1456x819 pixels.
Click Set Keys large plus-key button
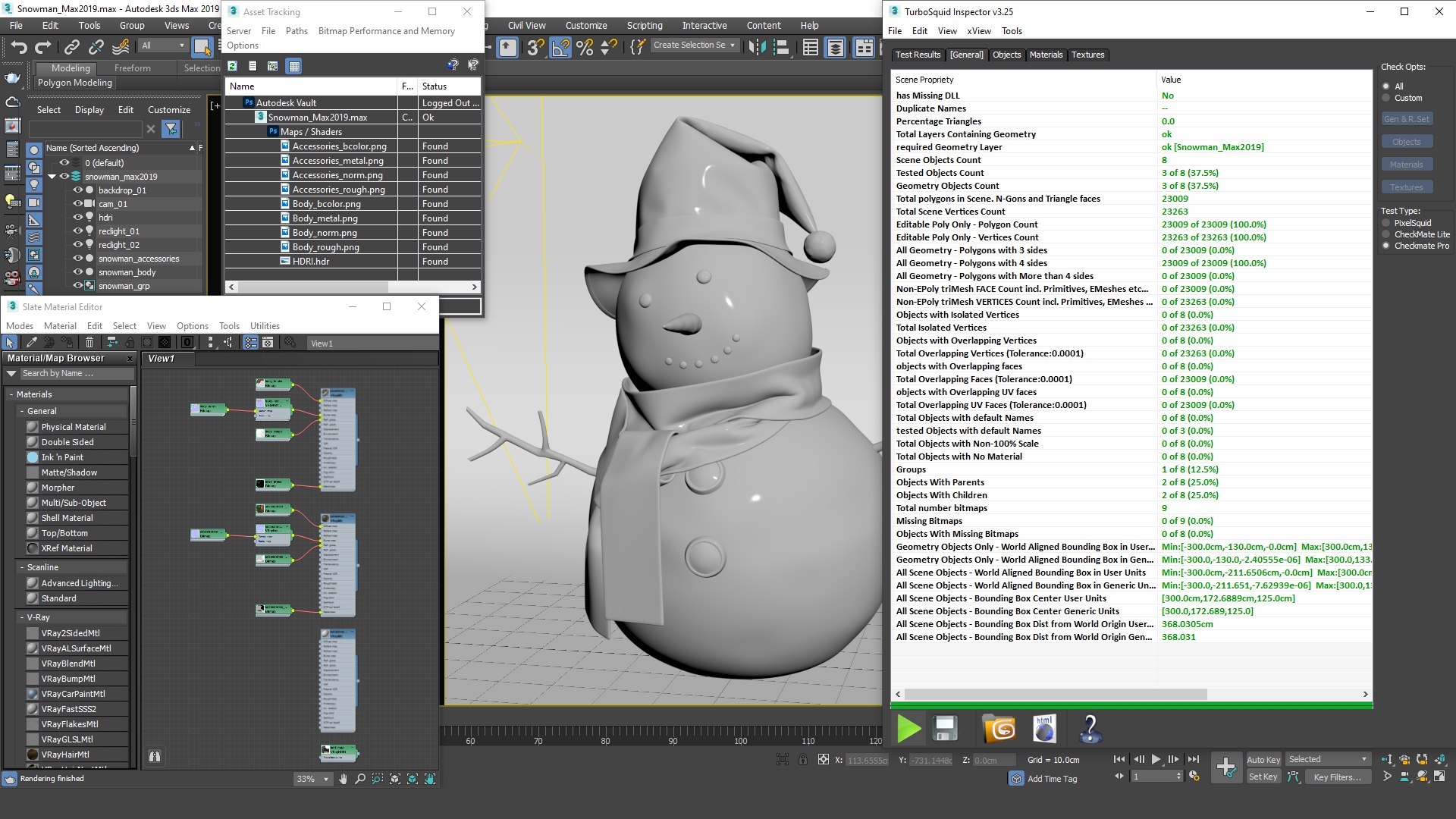tap(1225, 767)
